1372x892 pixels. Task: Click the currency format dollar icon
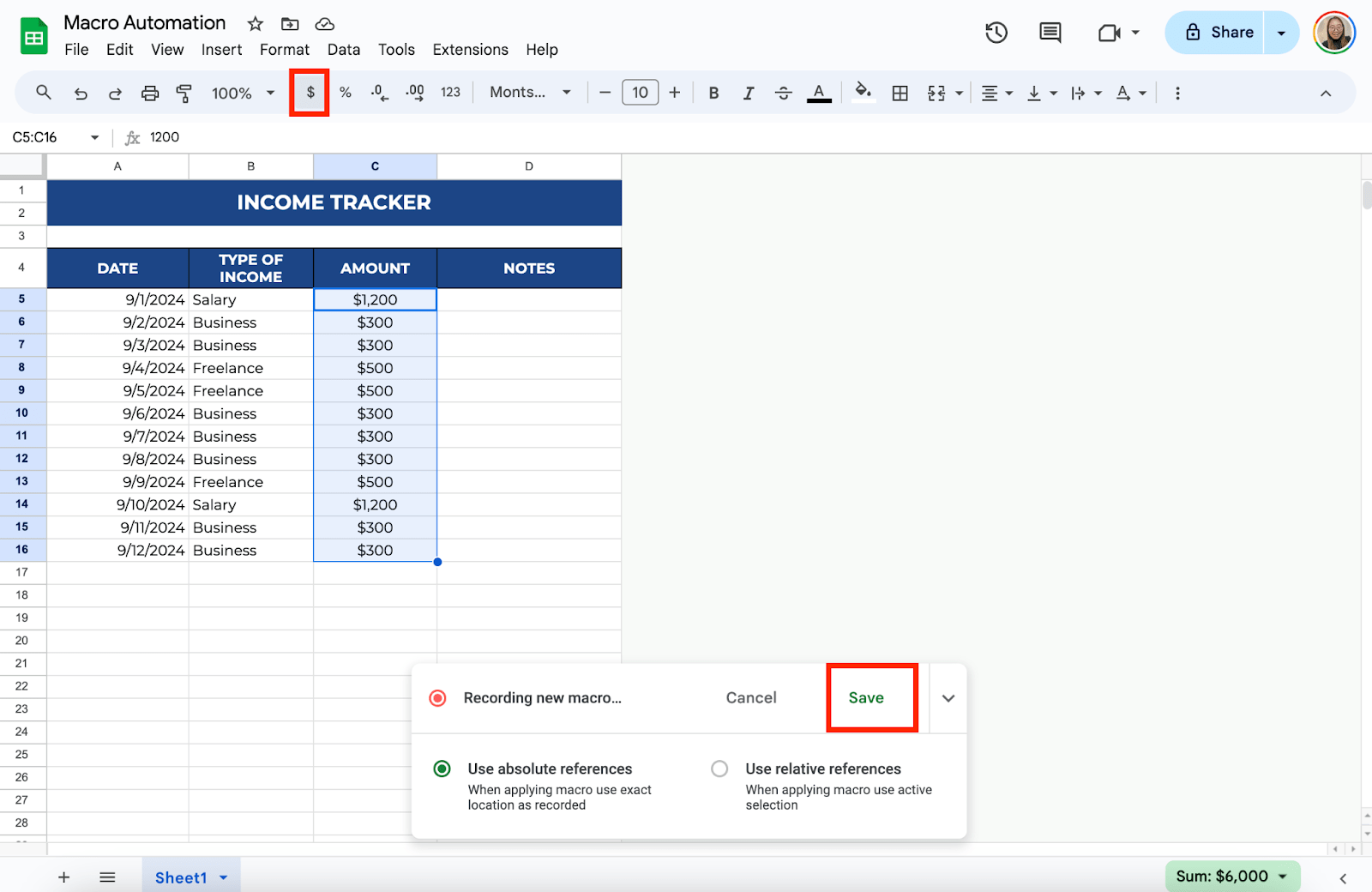coord(310,93)
